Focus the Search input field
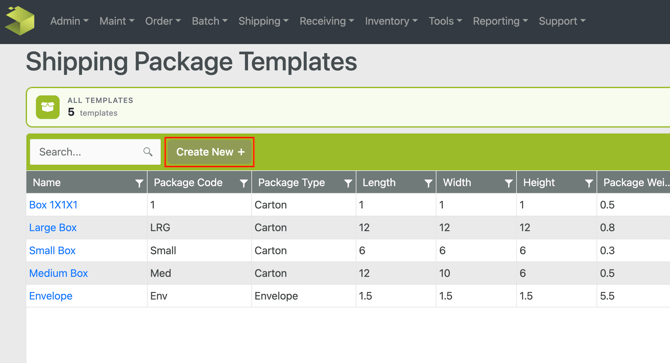Viewport: 670px width, 363px height. pos(95,152)
